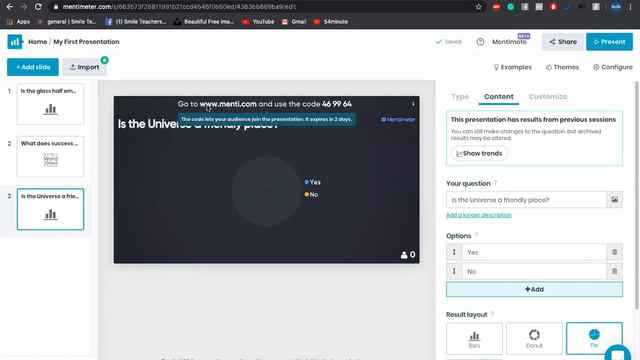This screenshot has width=640, height=360.
Task: Switch to the Content tab
Action: click(499, 97)
